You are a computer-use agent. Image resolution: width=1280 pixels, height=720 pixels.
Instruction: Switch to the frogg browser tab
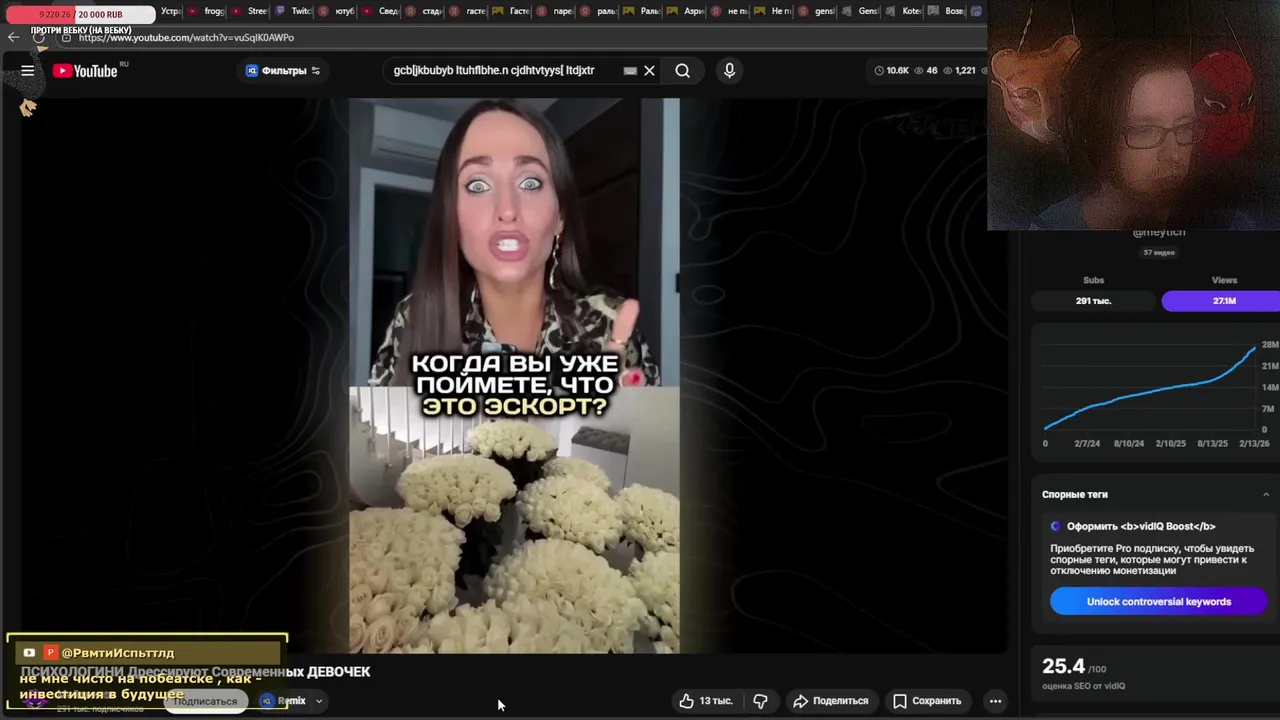(x=206, y=11)
